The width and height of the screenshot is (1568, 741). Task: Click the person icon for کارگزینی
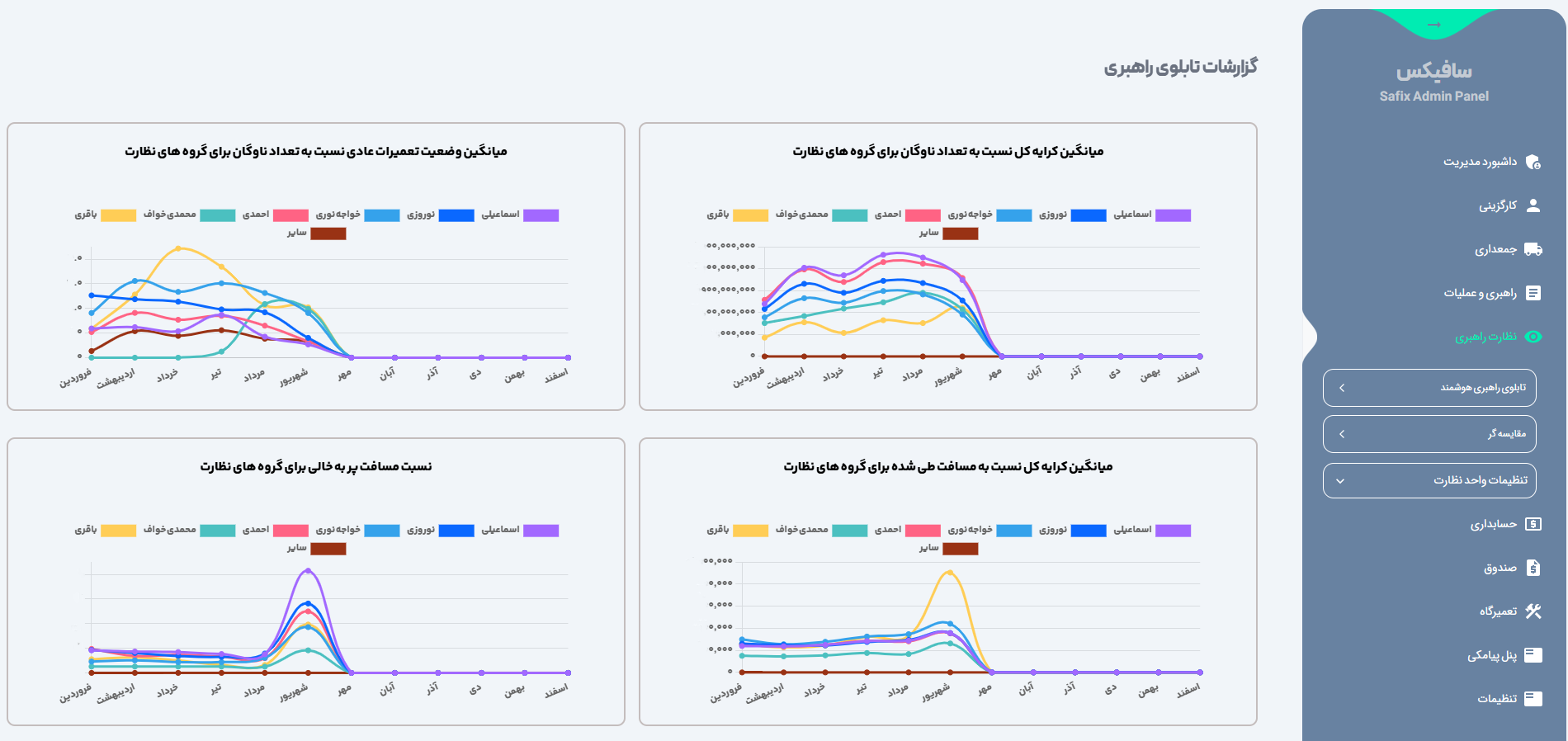(x=1533, y=205)
